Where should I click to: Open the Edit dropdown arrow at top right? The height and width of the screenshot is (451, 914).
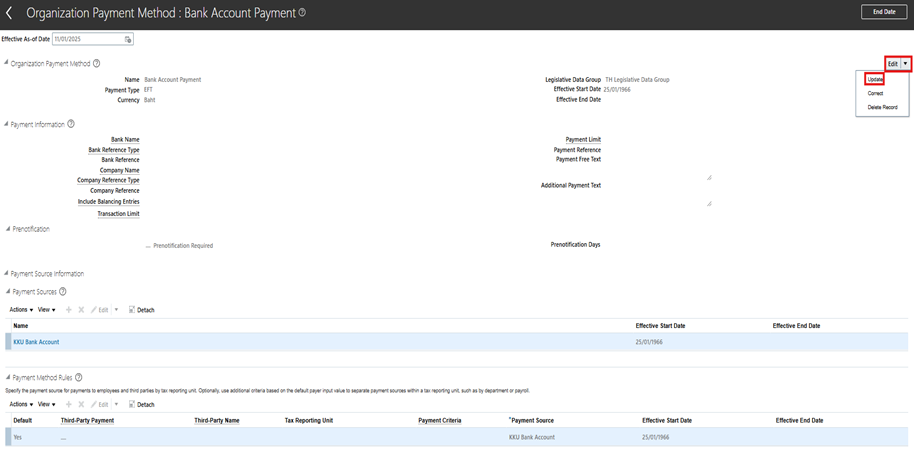click(x=905, y=63)
